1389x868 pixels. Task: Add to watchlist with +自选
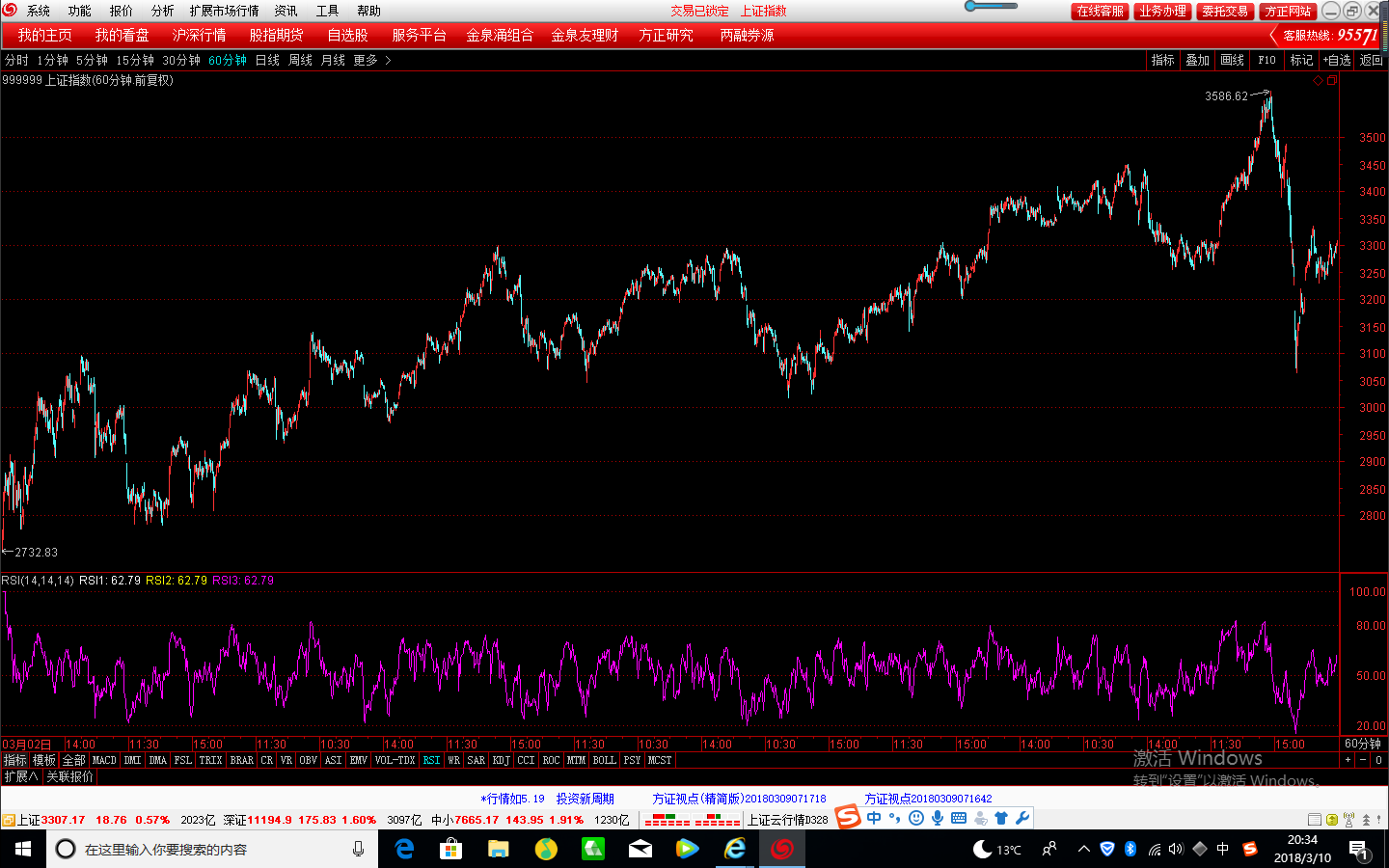(x=1336, y=60)
